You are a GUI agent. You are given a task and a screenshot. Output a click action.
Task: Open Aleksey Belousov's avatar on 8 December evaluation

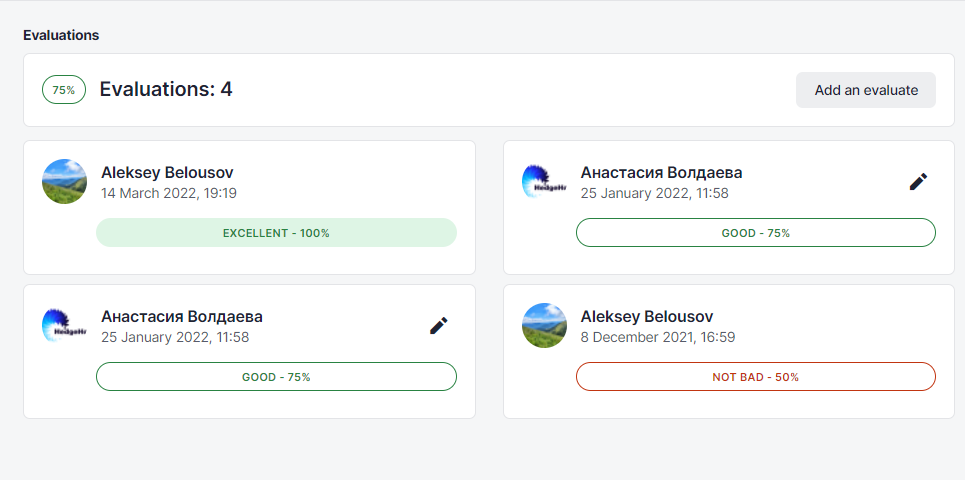point(545,326)
